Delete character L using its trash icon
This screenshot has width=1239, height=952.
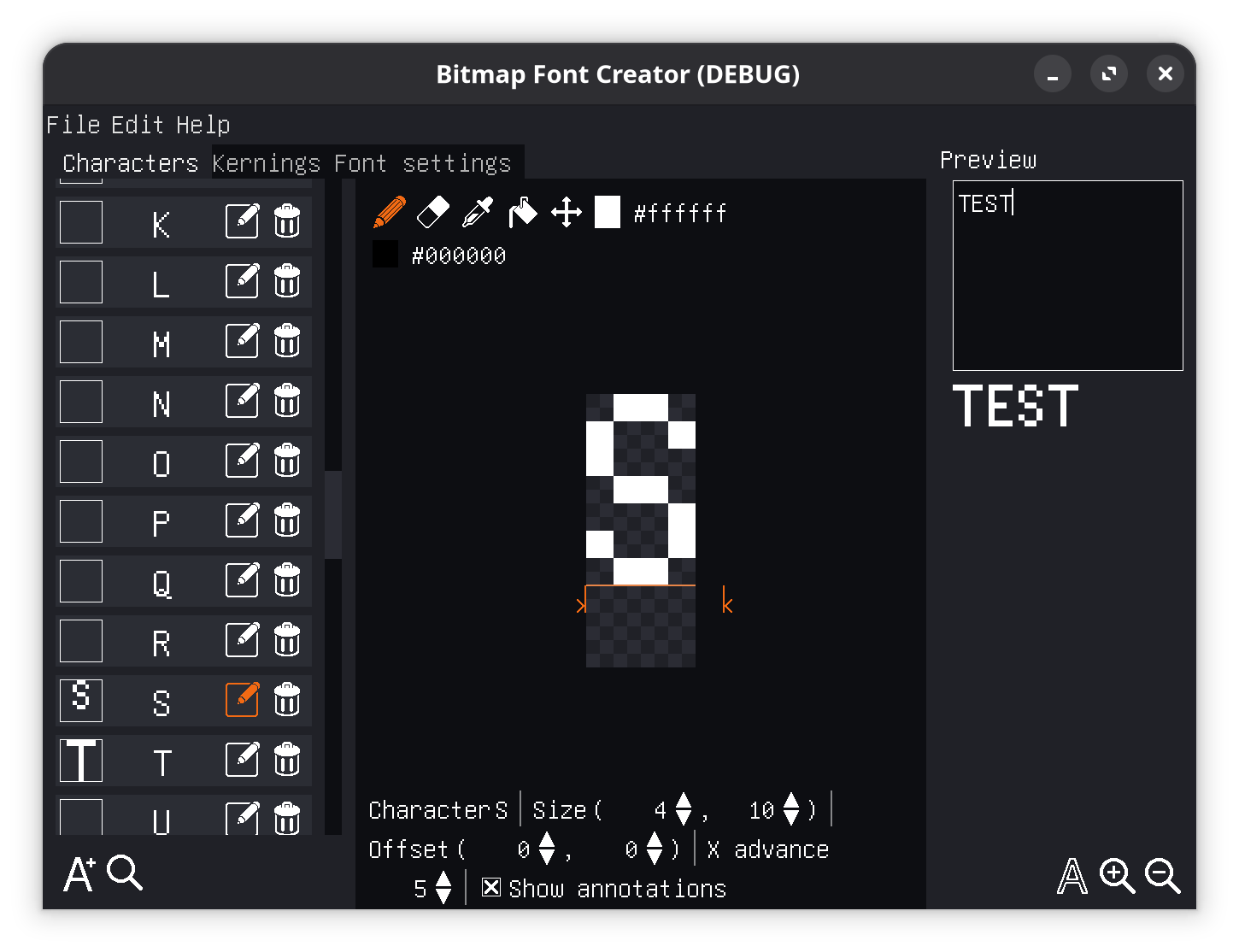[x=287, y=281]
